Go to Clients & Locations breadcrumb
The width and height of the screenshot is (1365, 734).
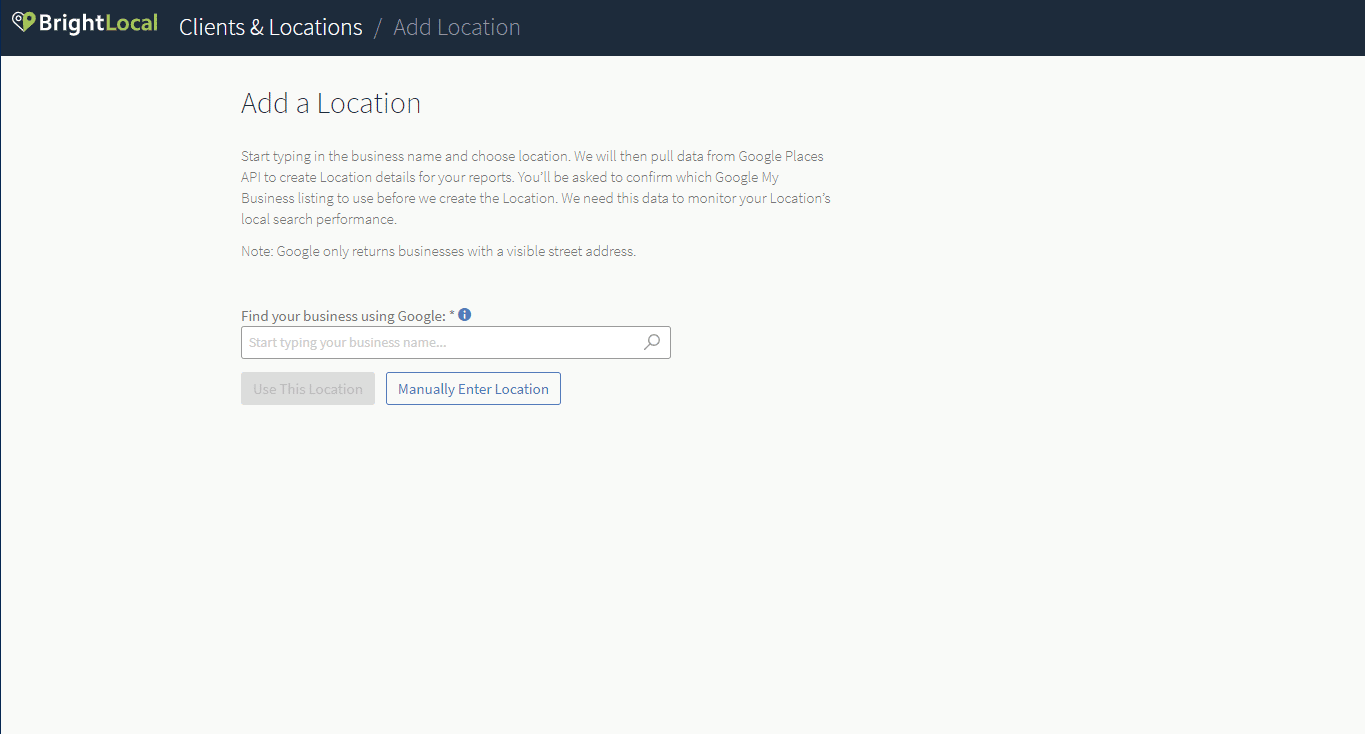pyautogui.click(x=270, y=27)
